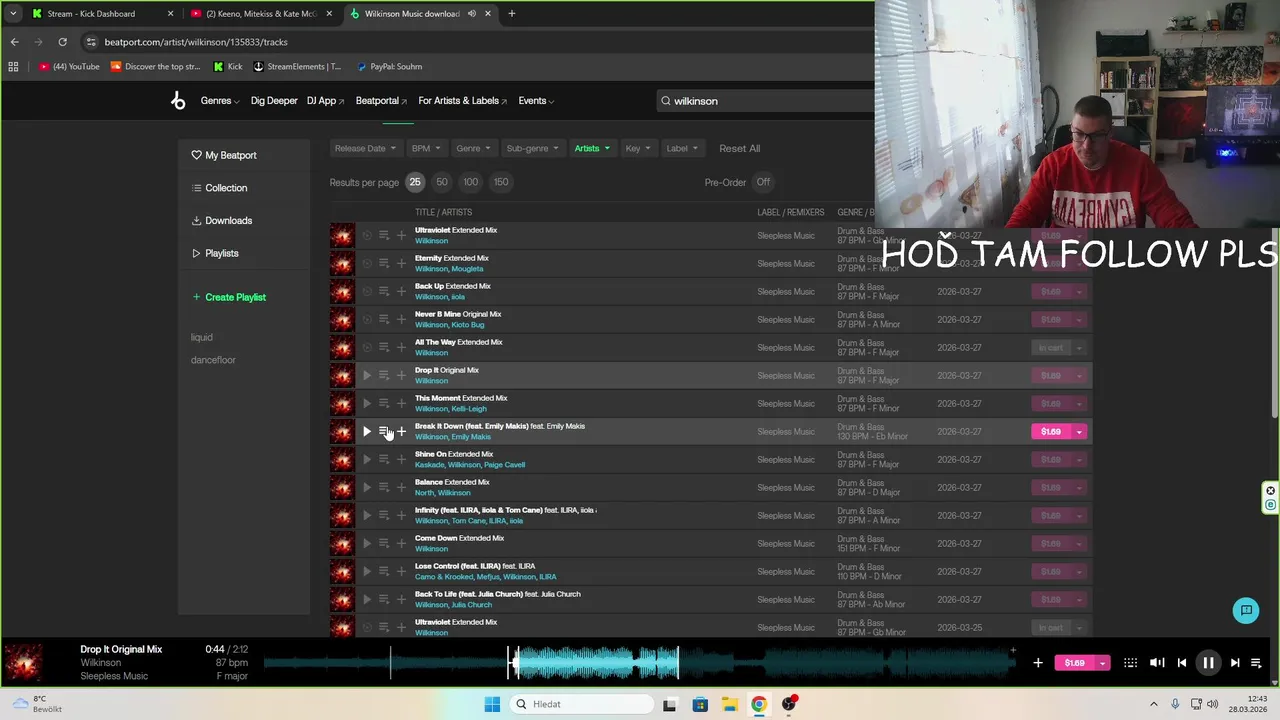Add Break It Down to queue

tap(384, 432)
